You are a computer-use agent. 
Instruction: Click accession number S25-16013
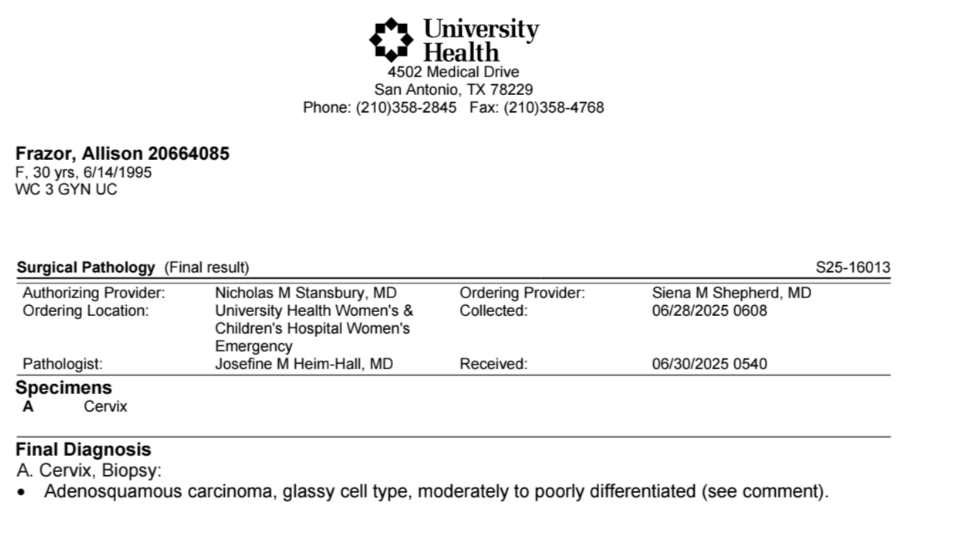(853, 267)
